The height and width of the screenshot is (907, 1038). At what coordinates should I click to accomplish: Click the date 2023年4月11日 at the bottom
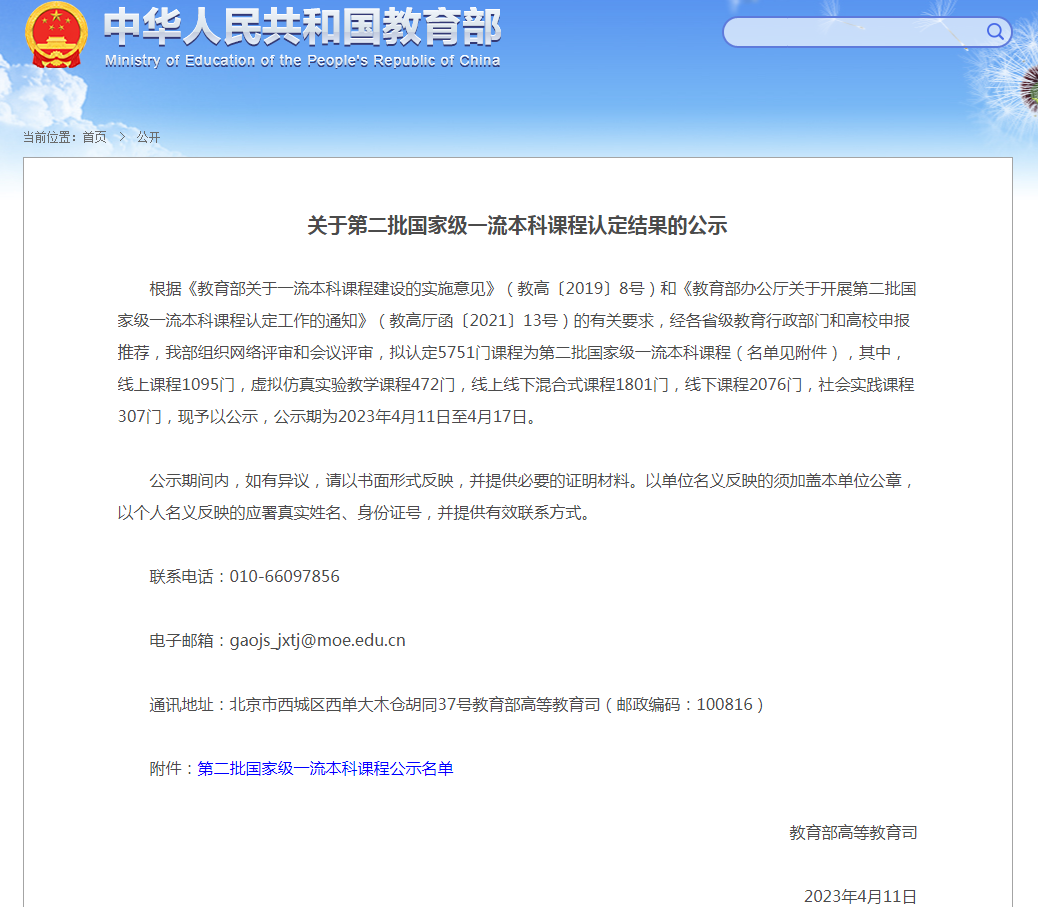coord(860,895)
